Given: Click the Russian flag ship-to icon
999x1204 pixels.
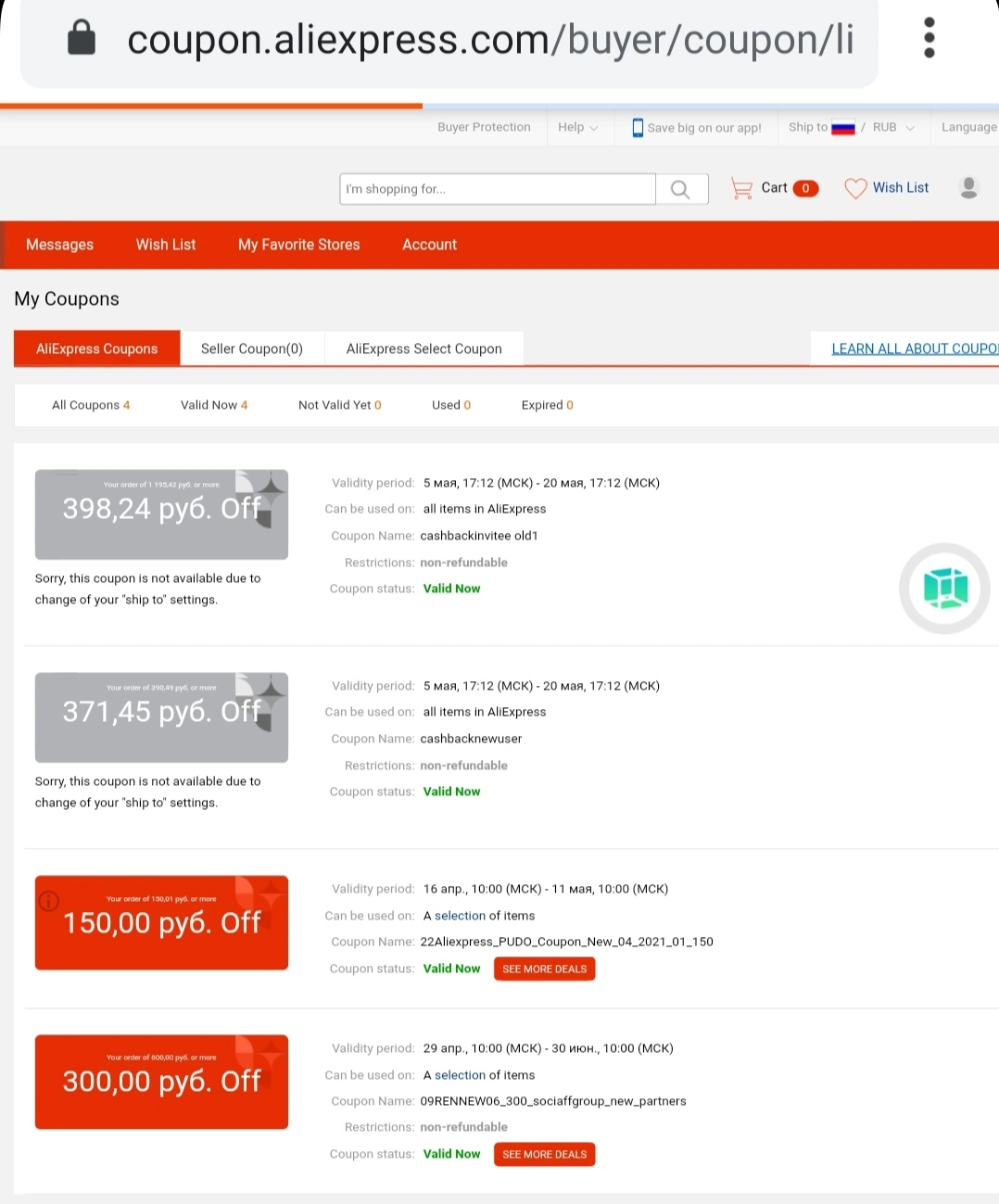Looking at the screenshot, I should [843, 128].
